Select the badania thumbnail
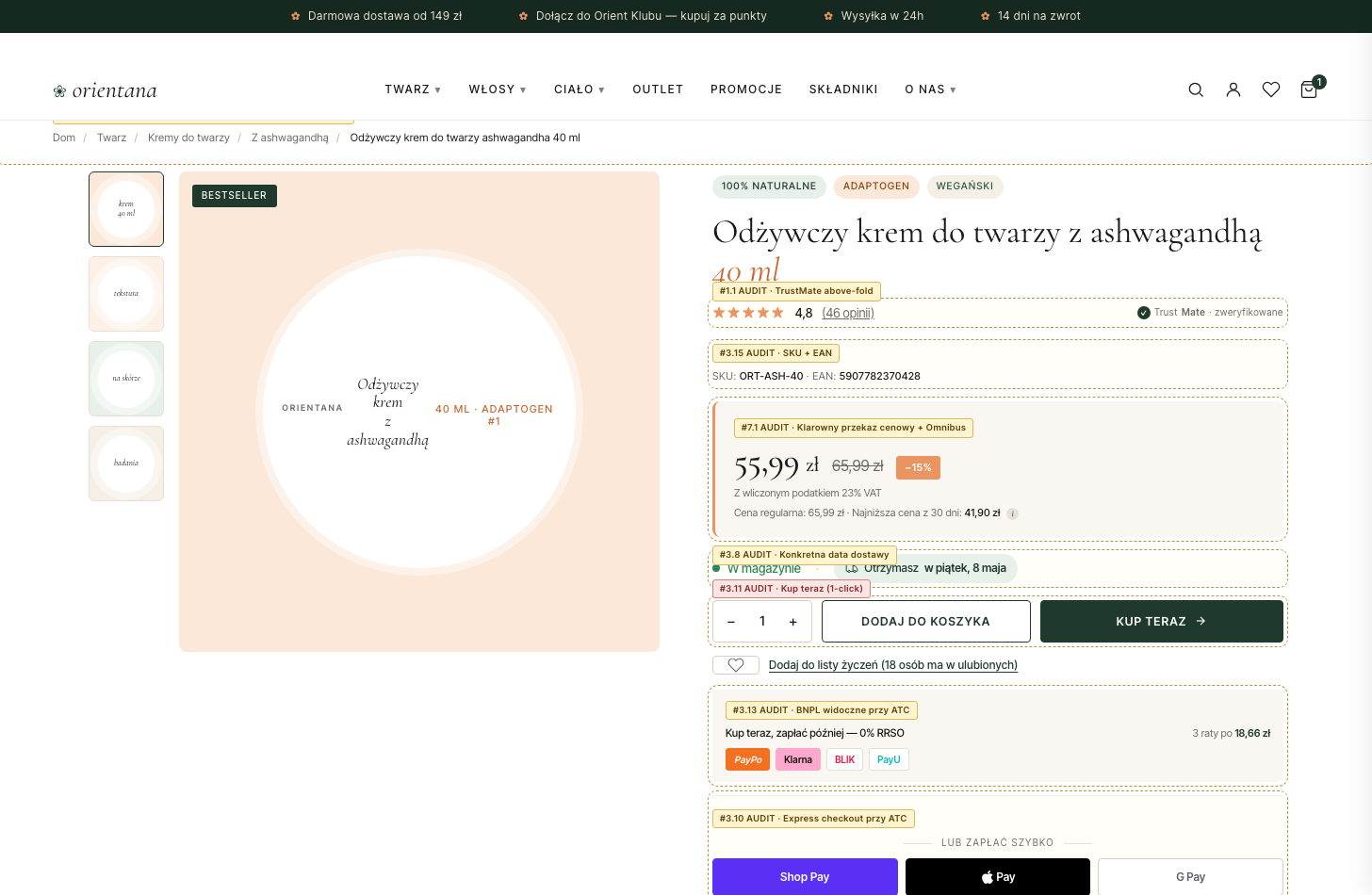 coord(126,464)
